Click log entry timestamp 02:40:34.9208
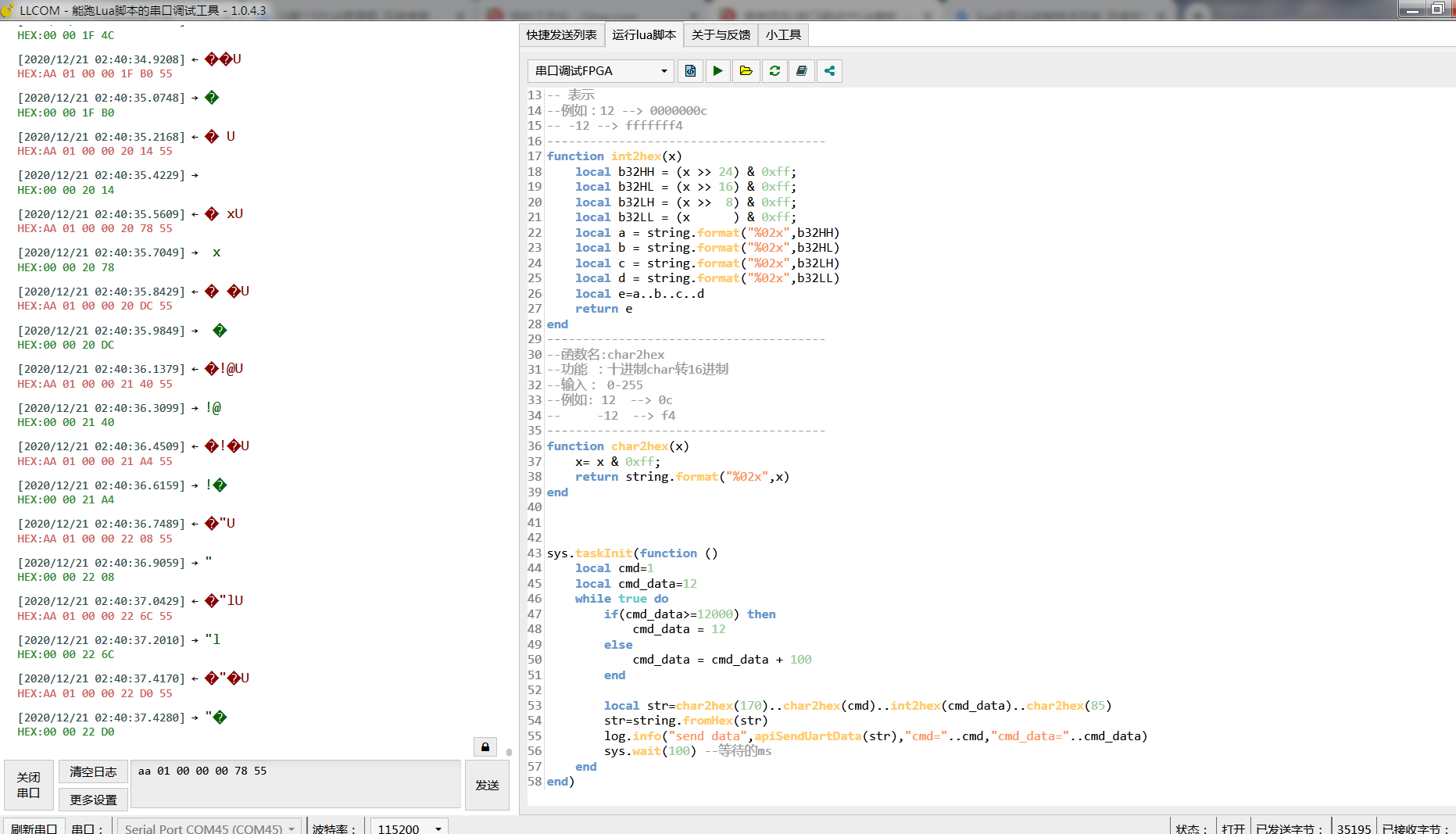Viewport: 1456px width, 834px height. 102,59
